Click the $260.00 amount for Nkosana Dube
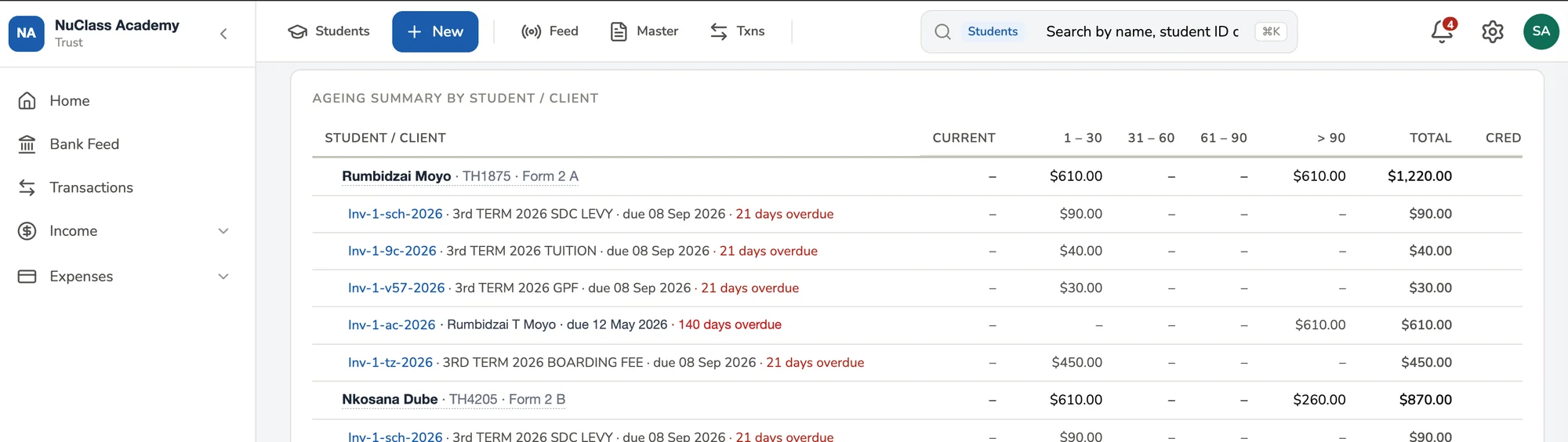The height and width of the screenshot is (442, 1568). (x=1319, y=400)
